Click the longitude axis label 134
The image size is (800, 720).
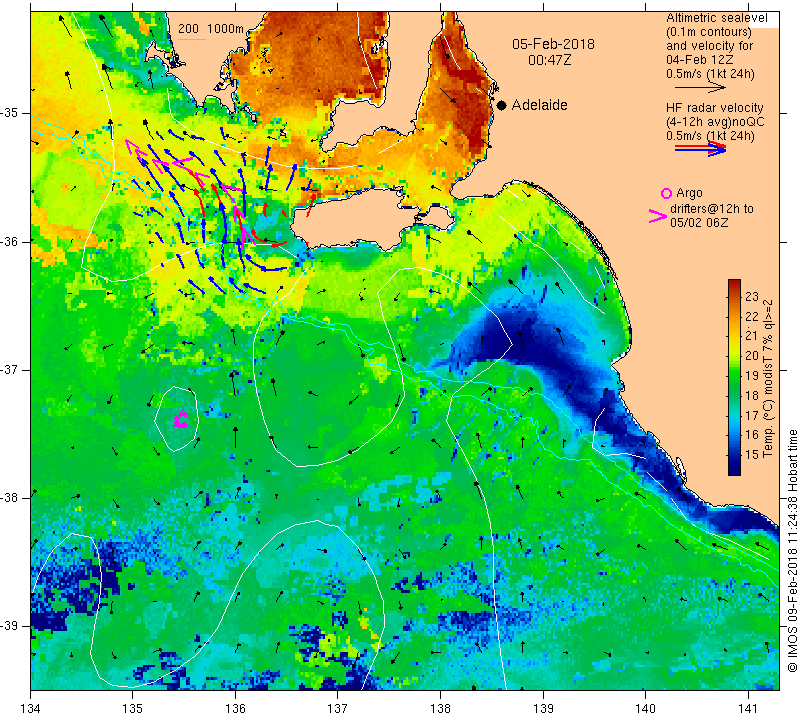[x=31, y=709]
